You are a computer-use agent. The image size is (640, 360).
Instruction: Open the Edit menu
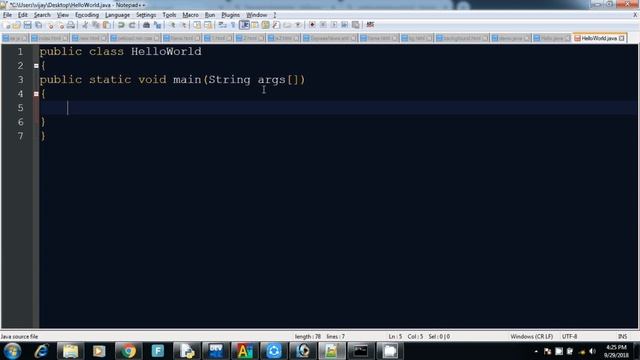(x=22, y=15)
